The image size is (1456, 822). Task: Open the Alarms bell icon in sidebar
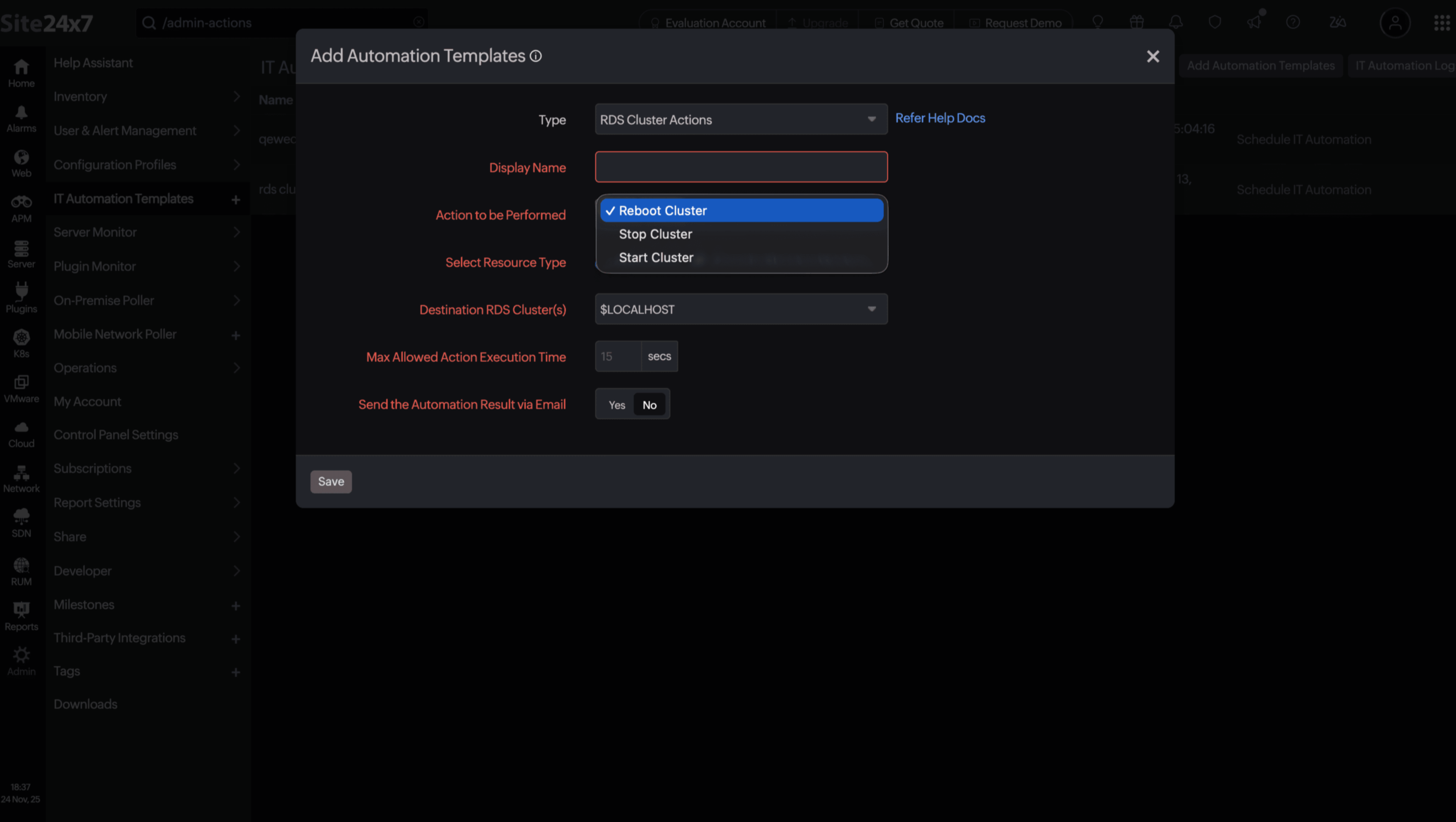[x=21, y=119]
